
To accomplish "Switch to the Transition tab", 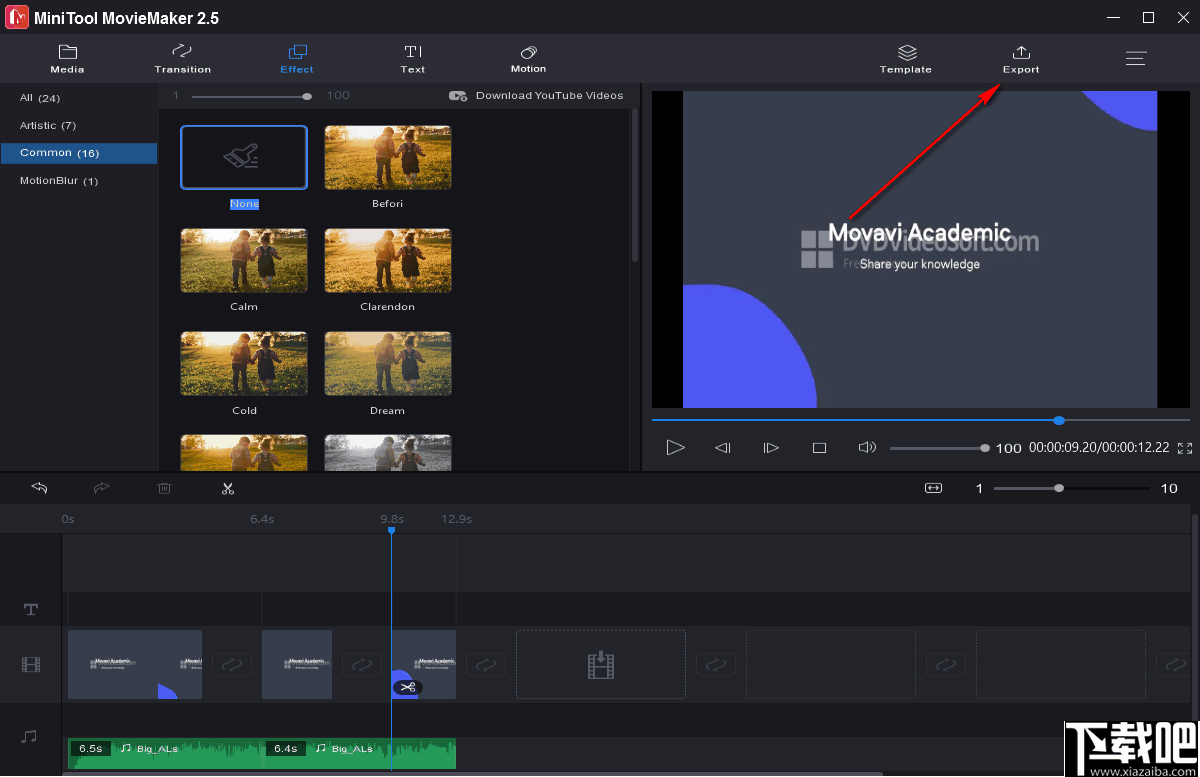I will tap(182, 58).
